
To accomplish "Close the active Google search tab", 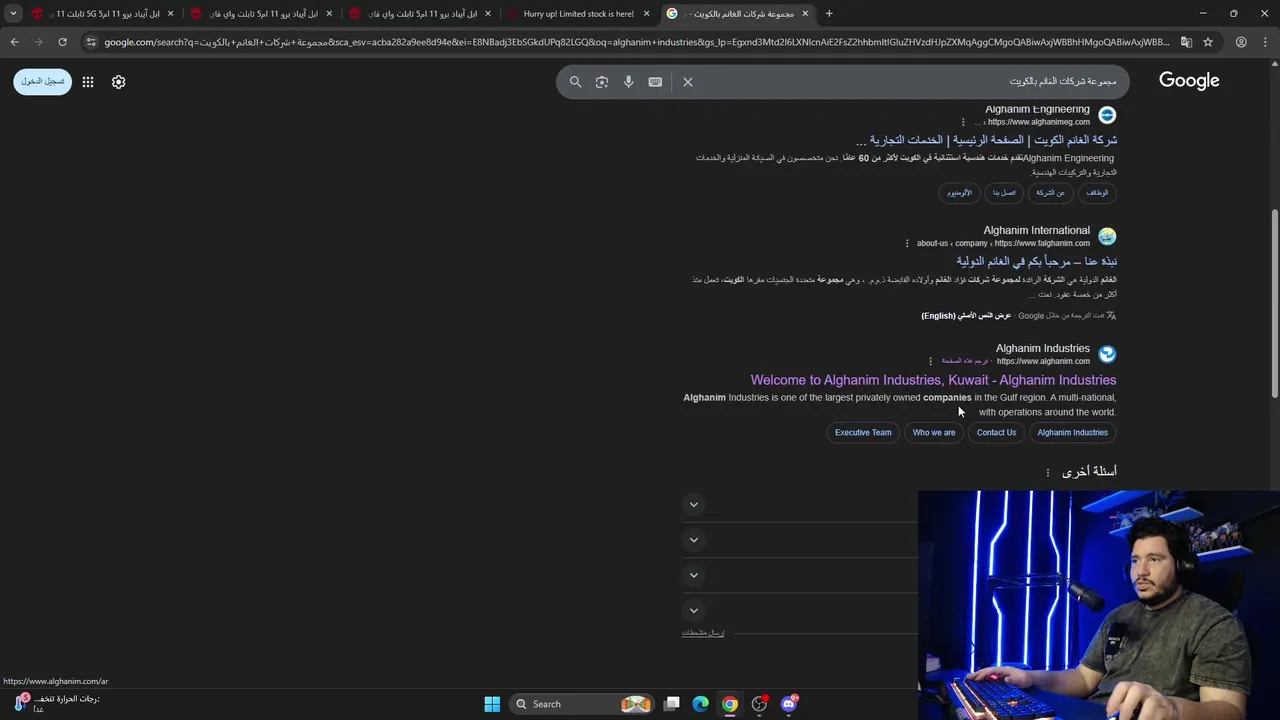I will pos(805,14).
